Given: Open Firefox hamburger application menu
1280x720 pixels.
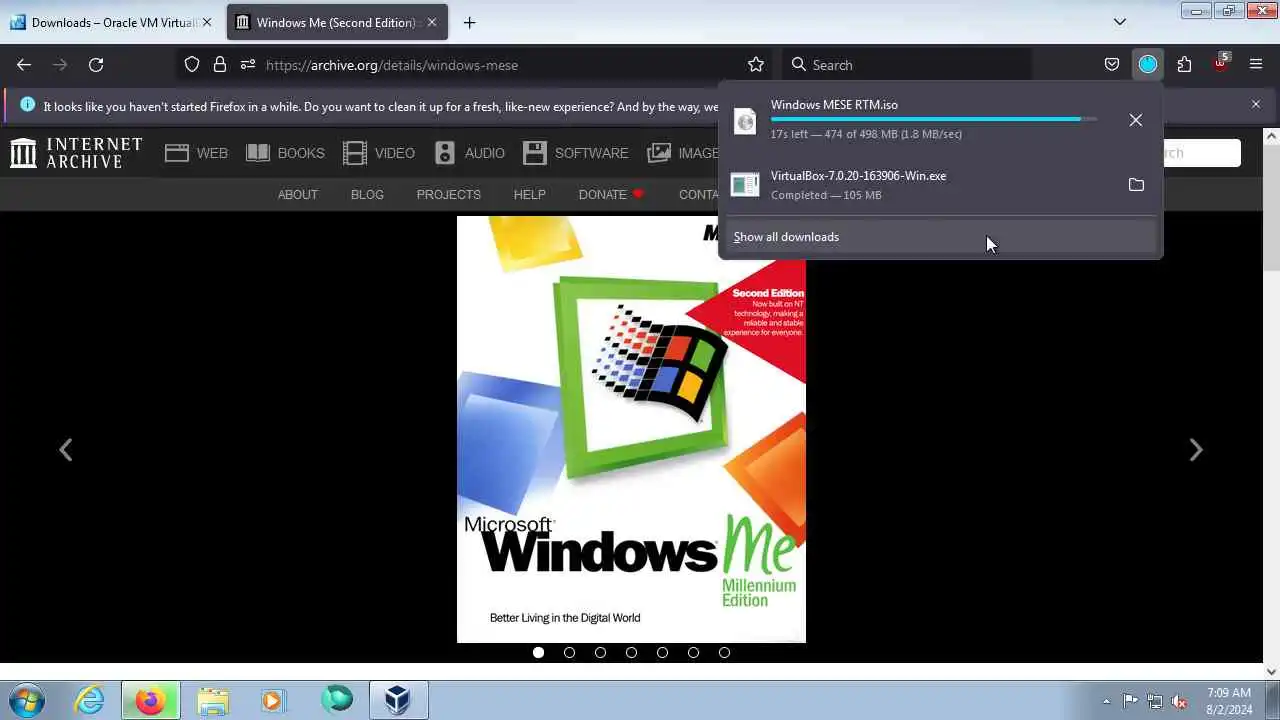Looking at the screenshot, I should (1256, 64).
